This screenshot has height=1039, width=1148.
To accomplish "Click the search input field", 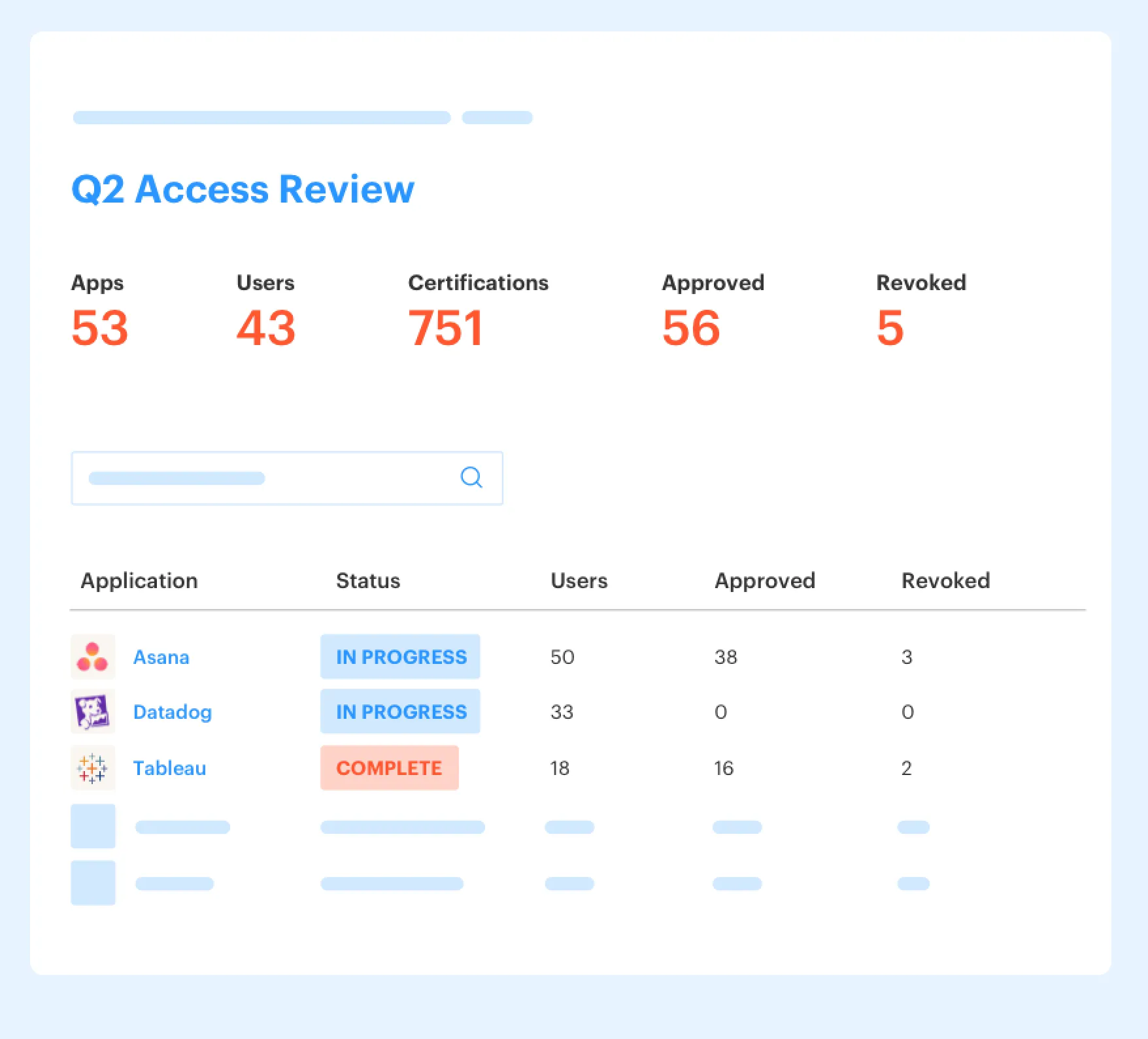I will pos(262,478).
